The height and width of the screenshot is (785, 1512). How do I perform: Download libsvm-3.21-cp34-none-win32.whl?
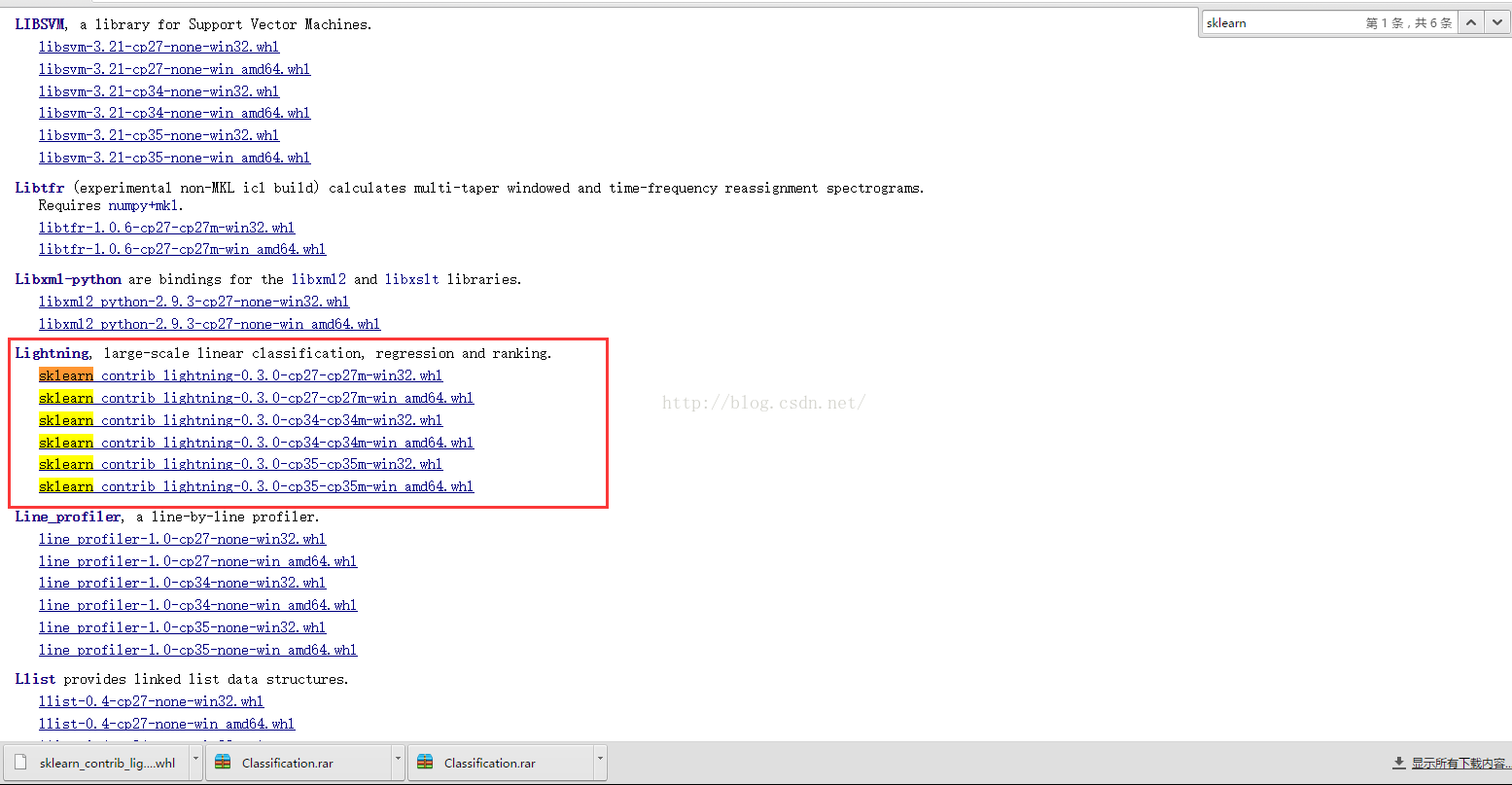point(158,91)
